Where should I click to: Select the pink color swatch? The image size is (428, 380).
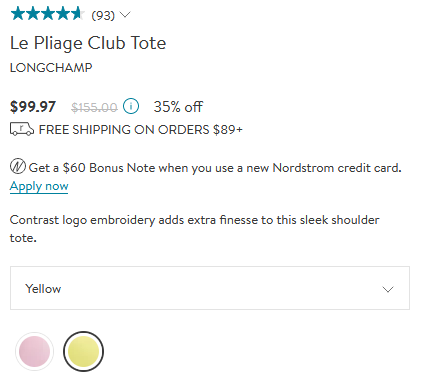(35, 351)
